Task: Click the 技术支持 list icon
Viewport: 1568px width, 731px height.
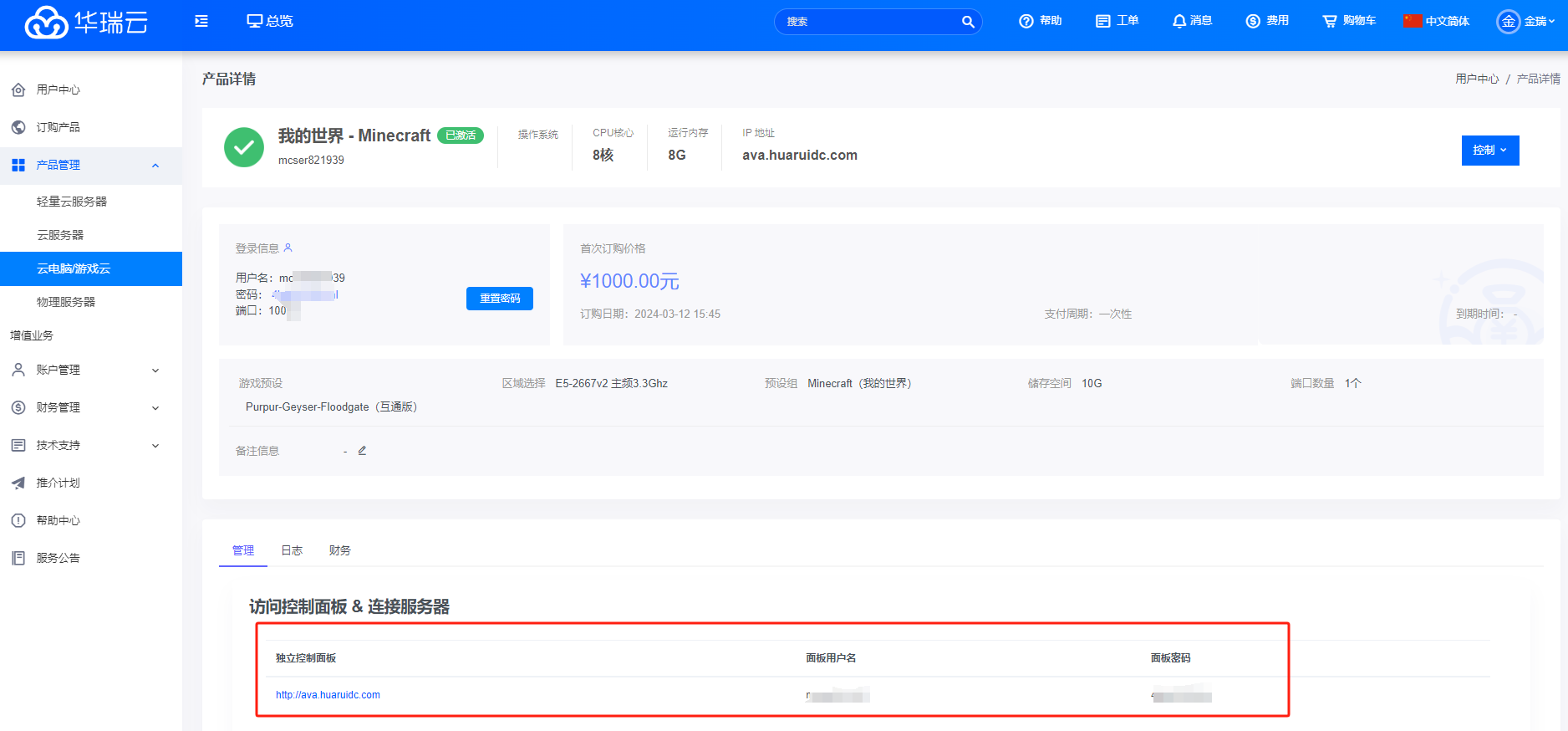Action: tap(18, 445)
